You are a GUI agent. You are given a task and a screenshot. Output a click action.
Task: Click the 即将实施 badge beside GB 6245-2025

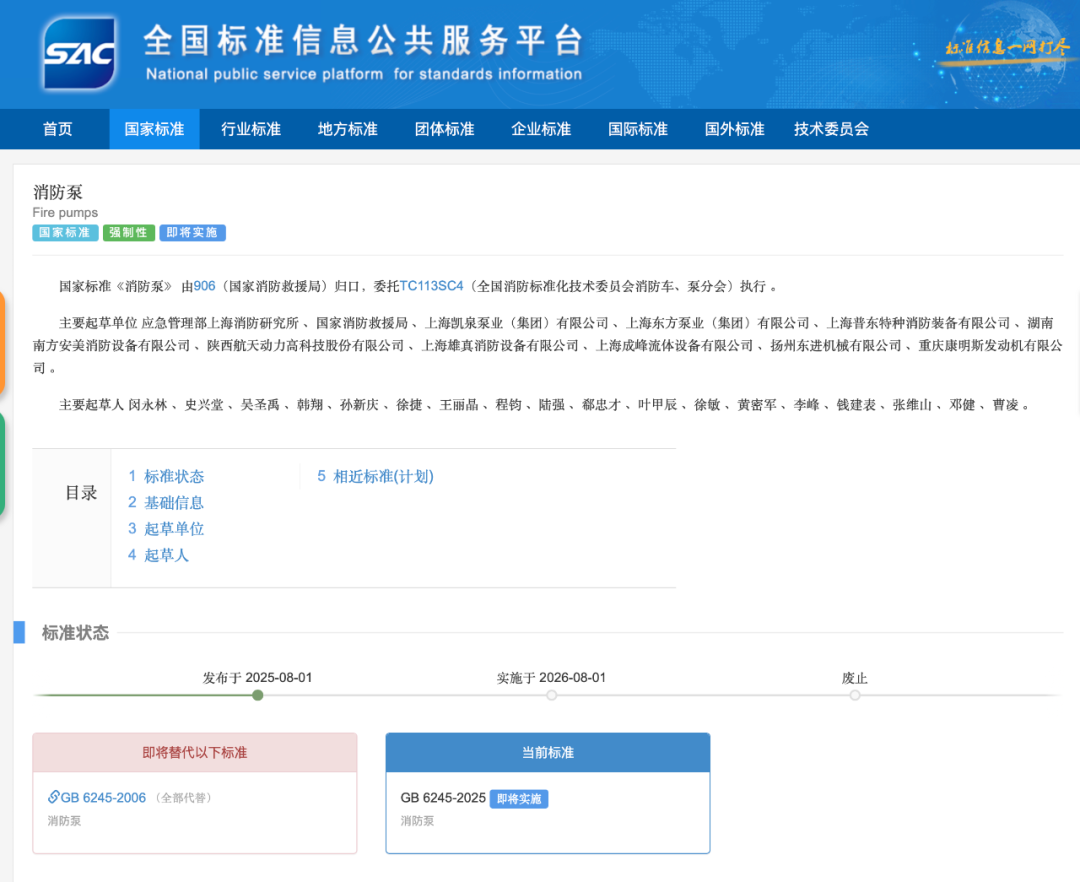(x=519, y=798)
